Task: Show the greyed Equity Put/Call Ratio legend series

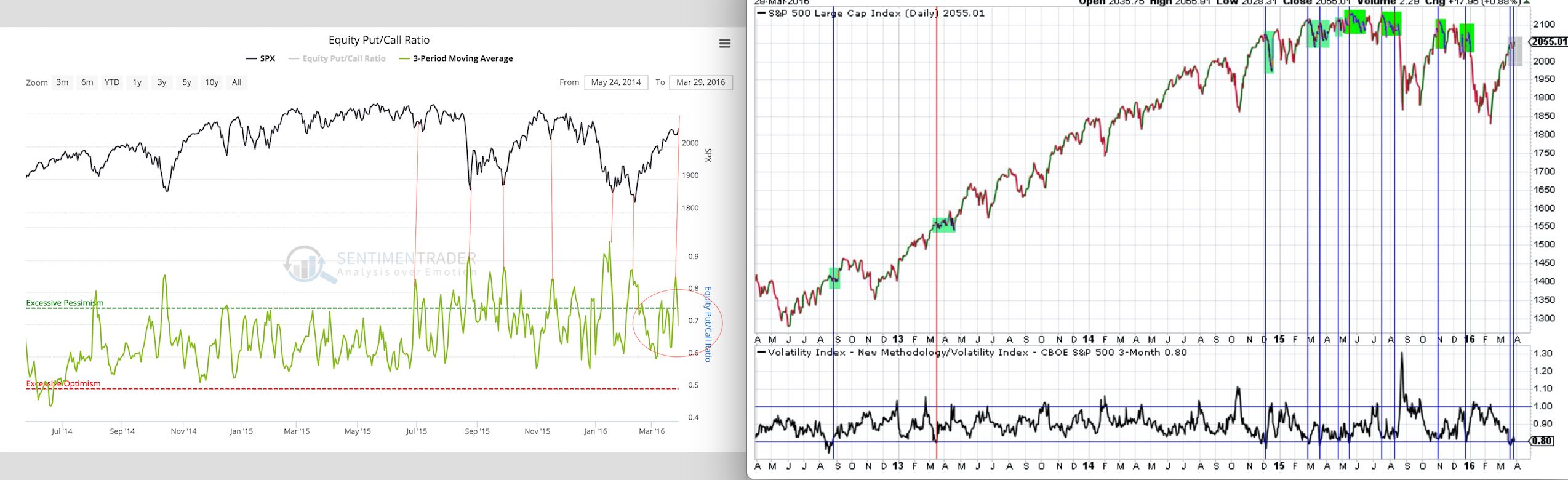Action: 337,58
